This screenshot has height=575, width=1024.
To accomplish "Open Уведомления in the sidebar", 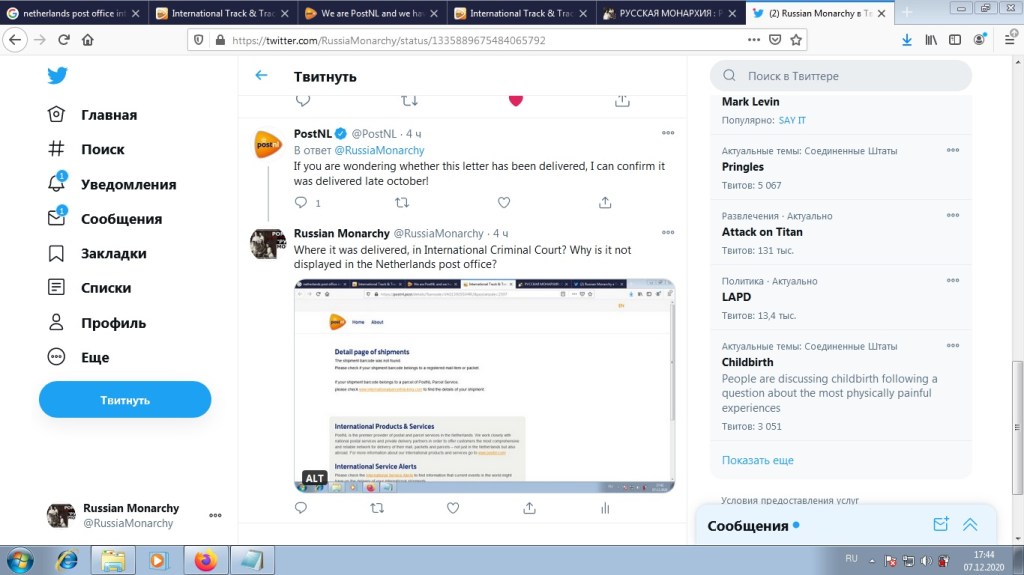I will click(x=128, y=184).
